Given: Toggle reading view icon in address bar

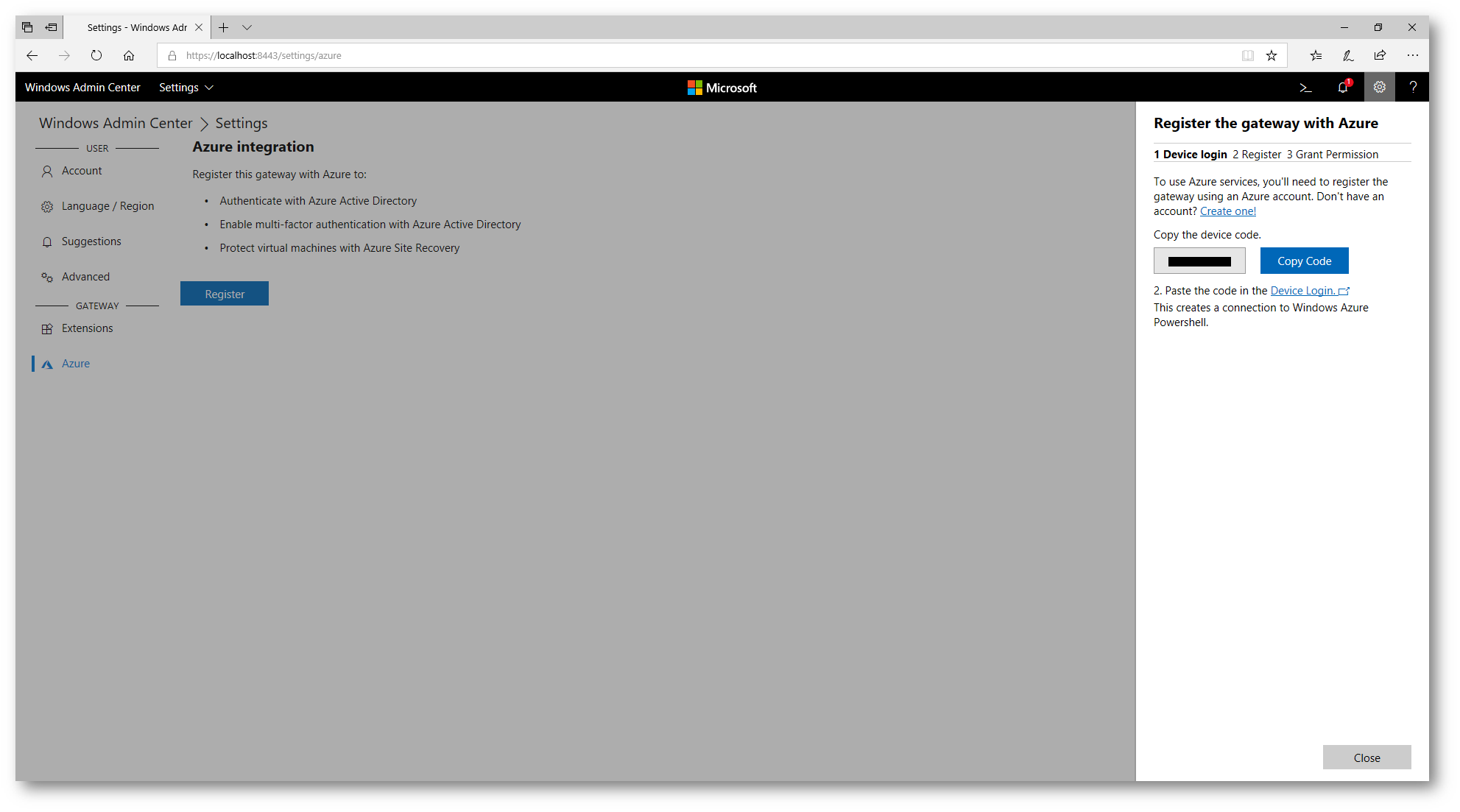Looking at the screenshot, I should coord(1247,55).
